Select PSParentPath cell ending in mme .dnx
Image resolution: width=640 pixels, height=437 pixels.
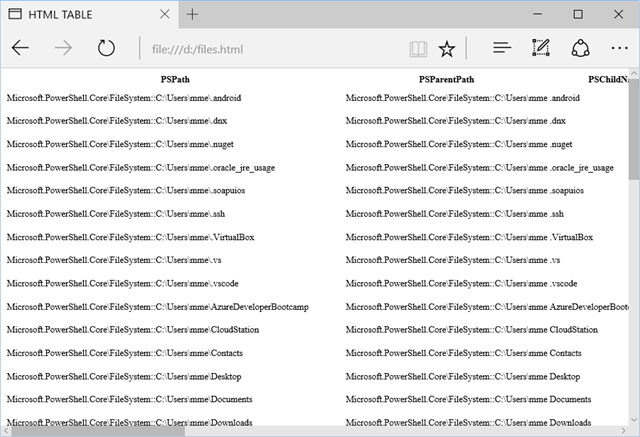coord(456,121)
